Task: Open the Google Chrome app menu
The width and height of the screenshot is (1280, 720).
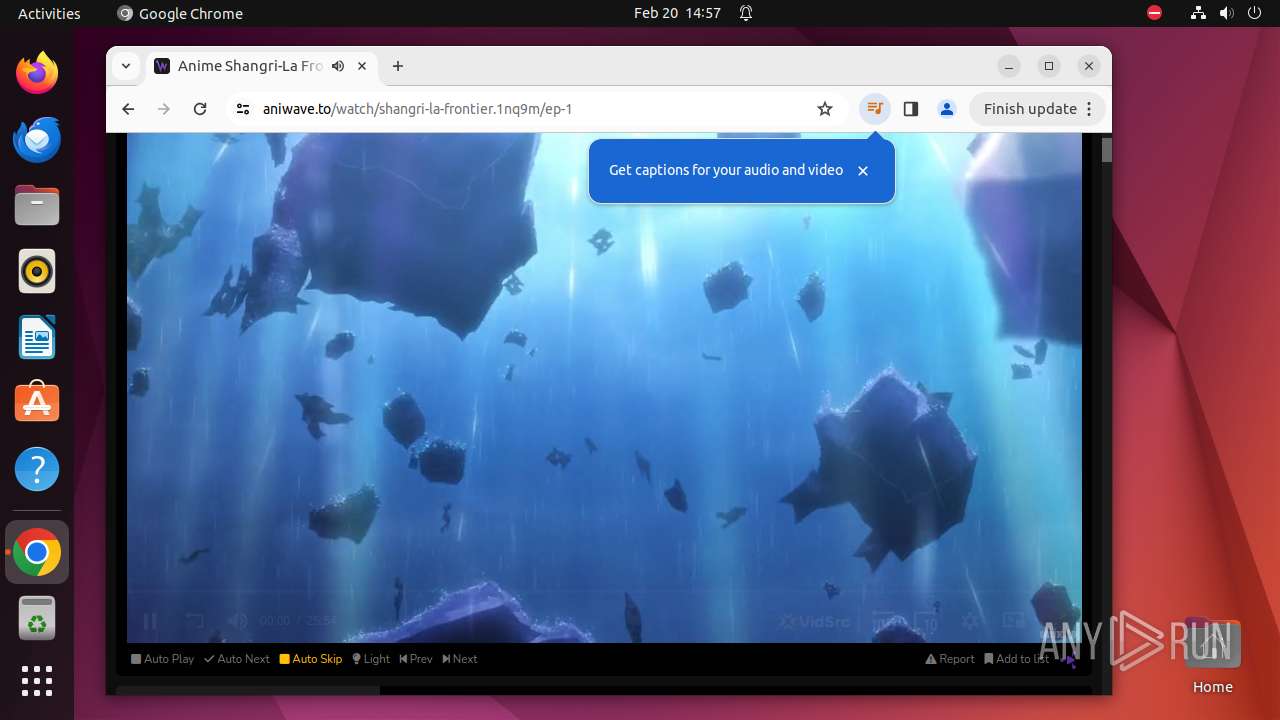Action: [180, 13]
